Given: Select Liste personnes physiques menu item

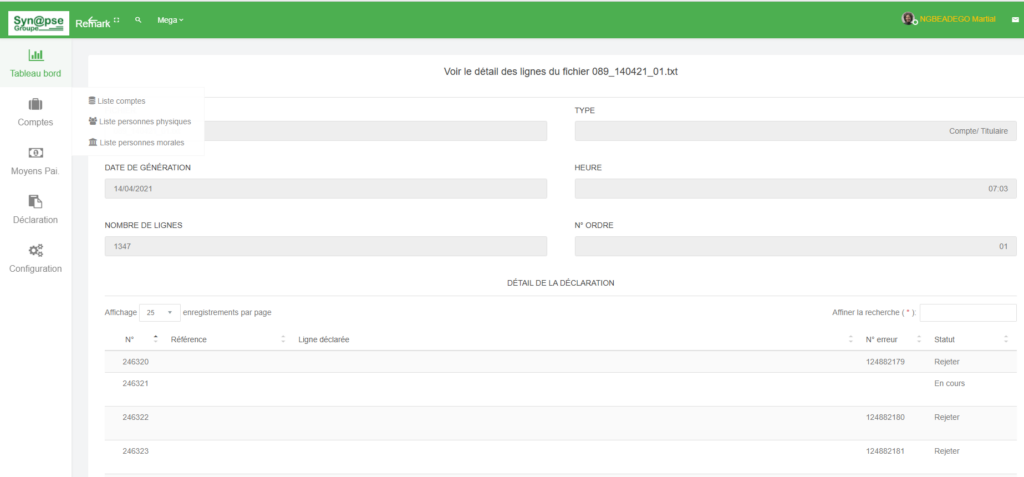Looking at the screenshot, I should (144, 121).
